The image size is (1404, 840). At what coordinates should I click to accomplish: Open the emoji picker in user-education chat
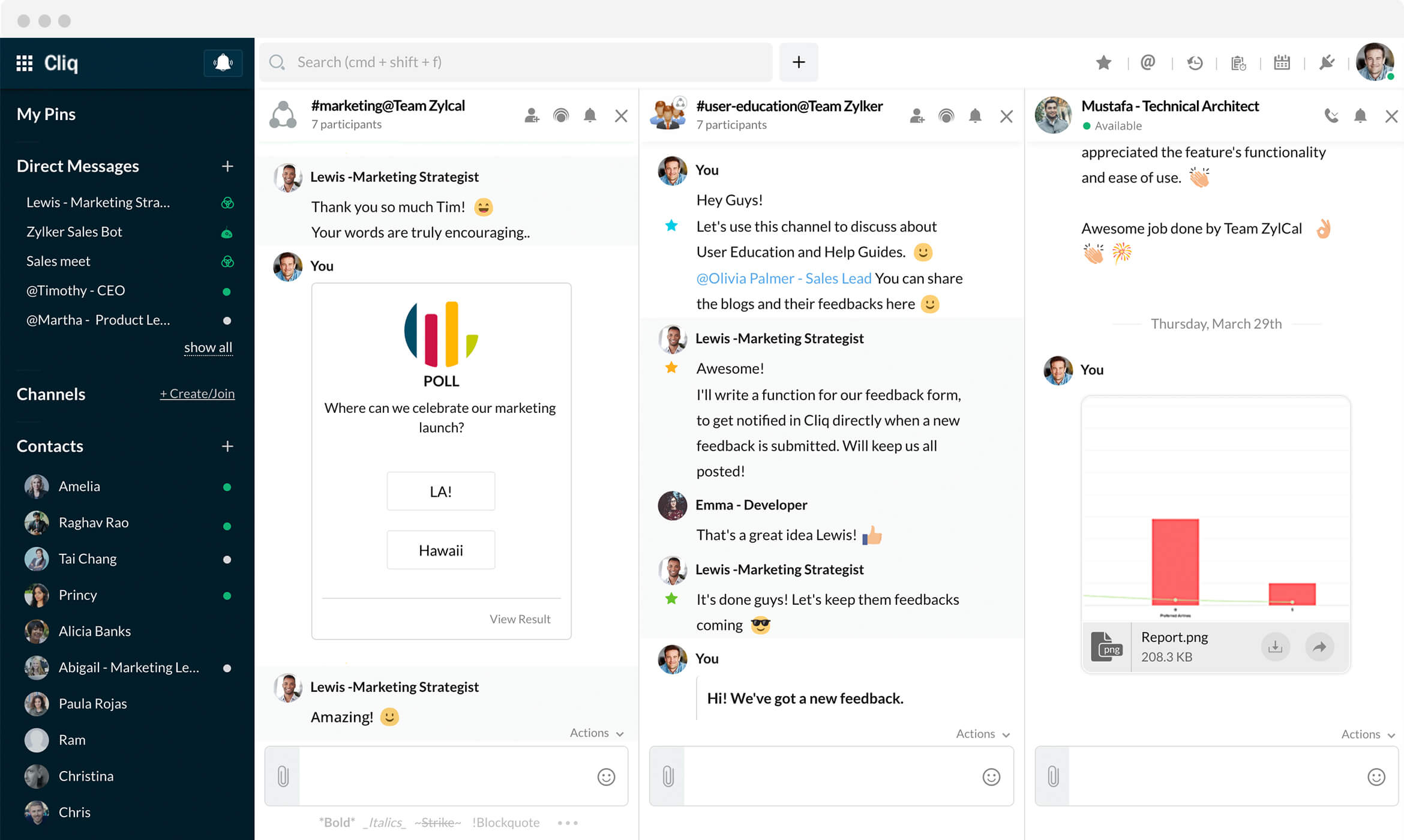991,777
